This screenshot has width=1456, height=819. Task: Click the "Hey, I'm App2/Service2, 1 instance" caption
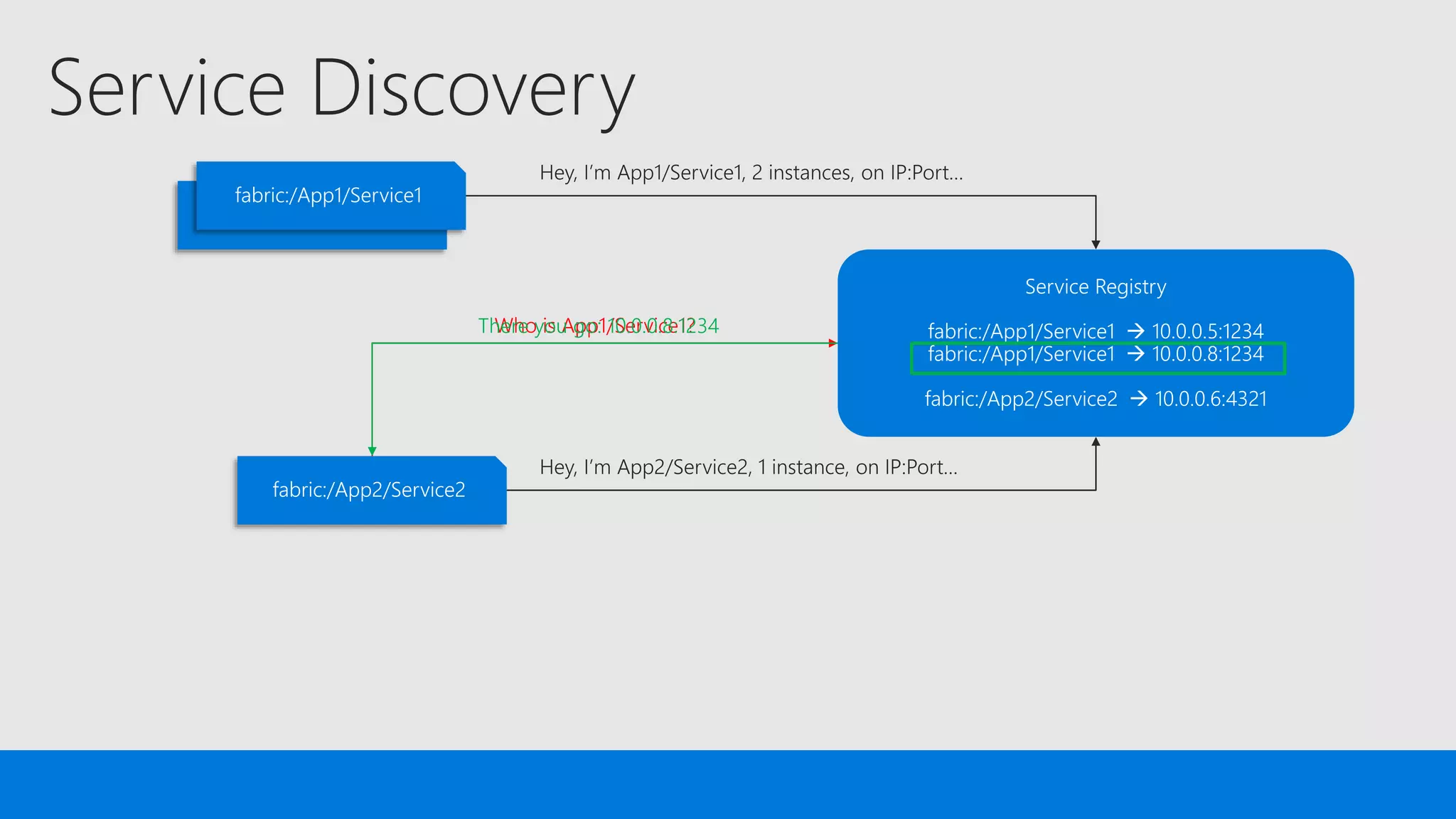748,467
